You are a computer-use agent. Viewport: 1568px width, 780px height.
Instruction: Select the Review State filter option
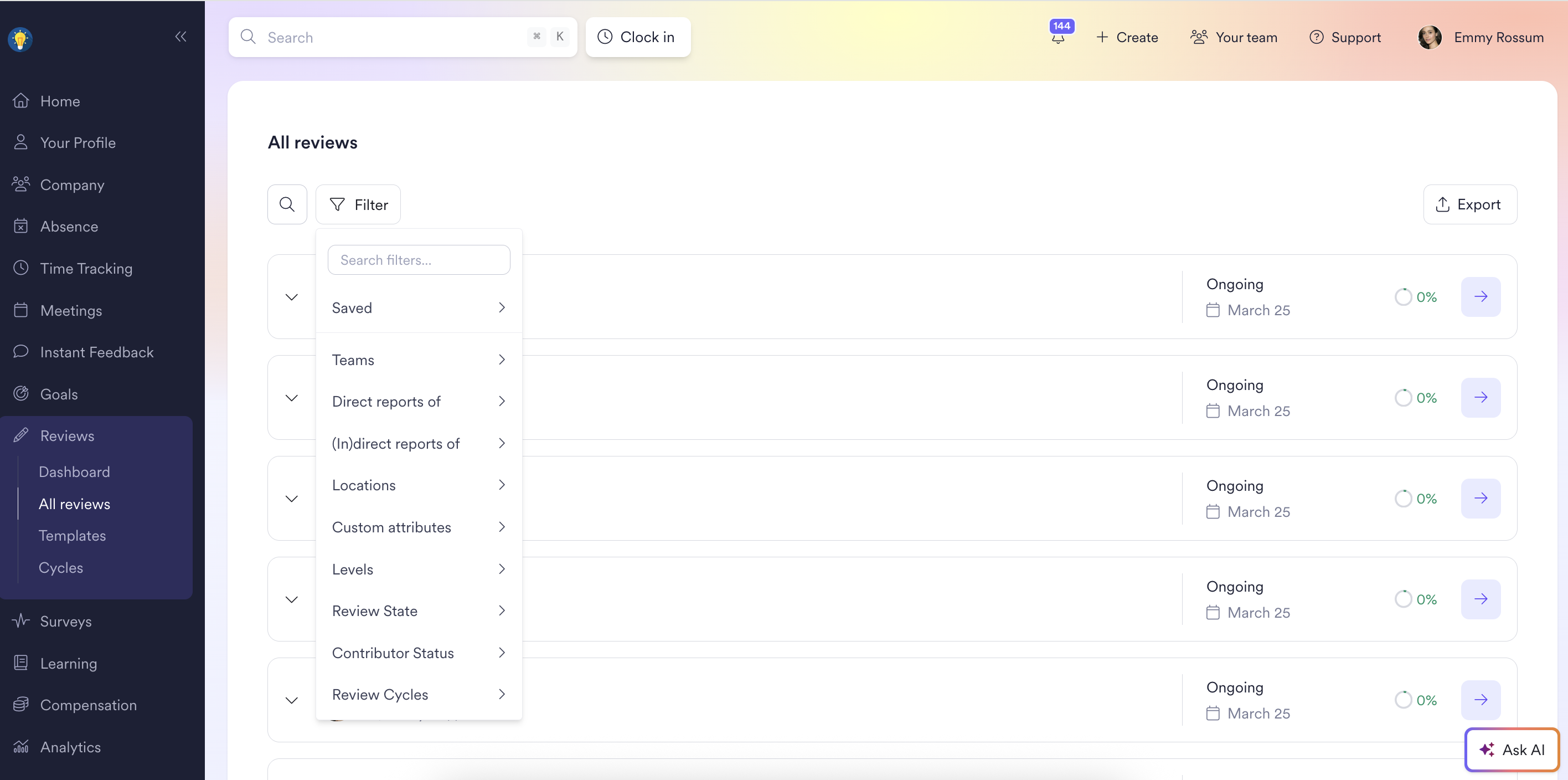tap(418, 610)
